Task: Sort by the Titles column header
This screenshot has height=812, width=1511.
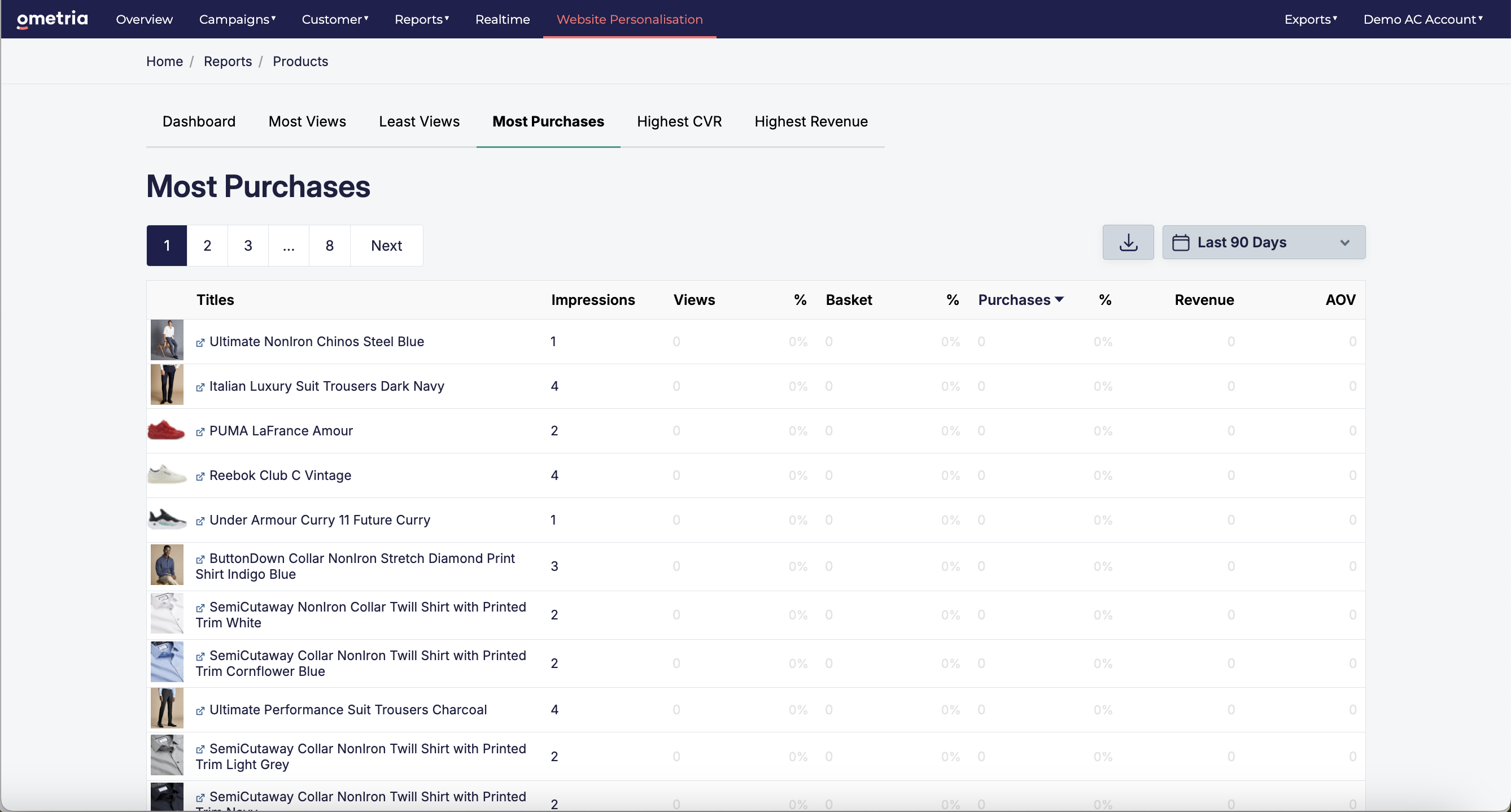Action: [x=215, y=300]
